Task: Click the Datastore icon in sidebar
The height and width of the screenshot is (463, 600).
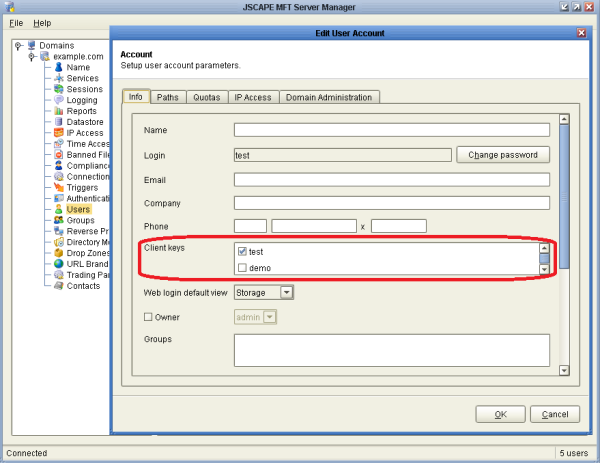Action: (x=59, y=122)
